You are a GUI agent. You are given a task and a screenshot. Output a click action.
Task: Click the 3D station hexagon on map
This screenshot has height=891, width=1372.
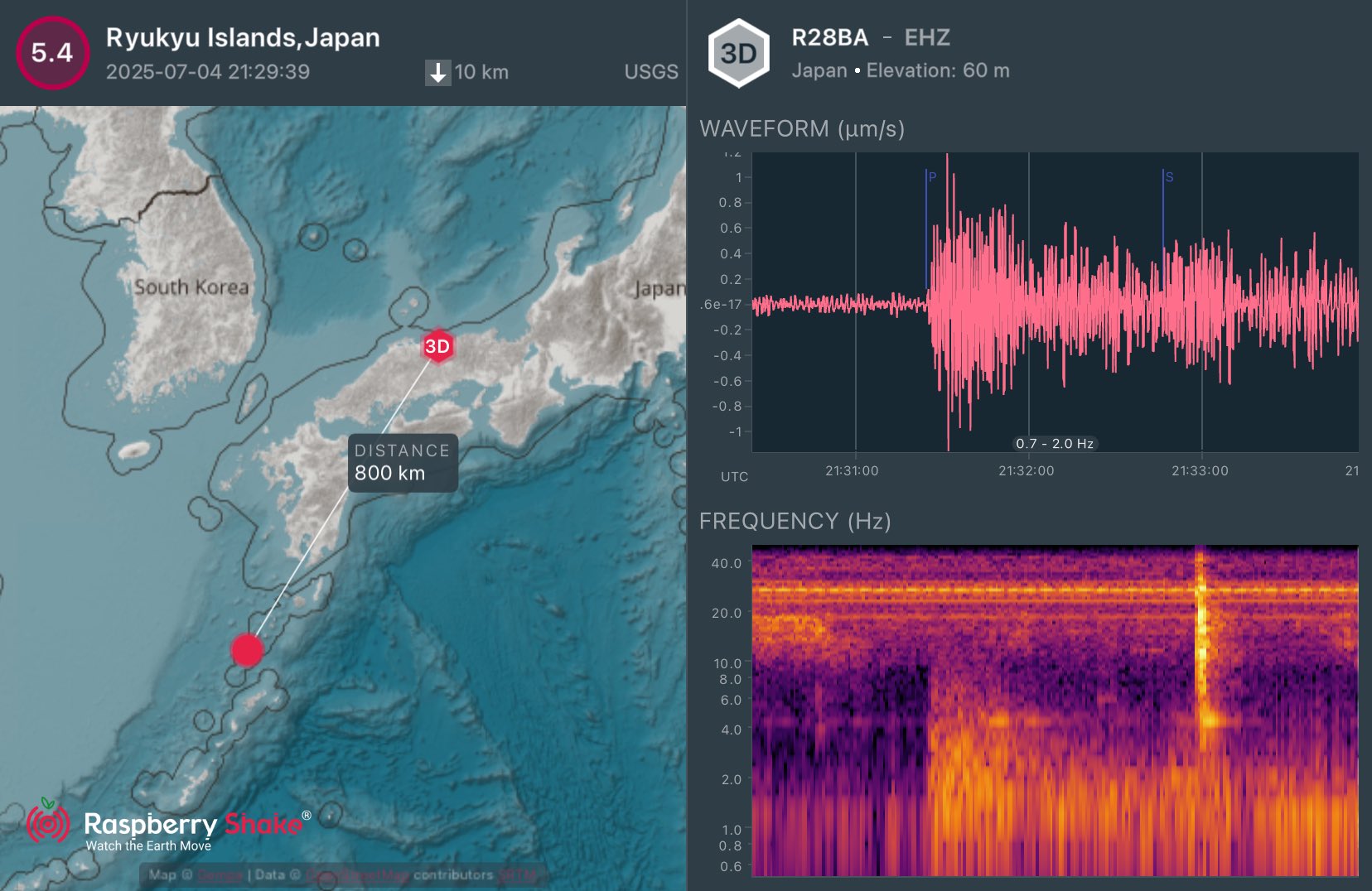click(437, 346)
